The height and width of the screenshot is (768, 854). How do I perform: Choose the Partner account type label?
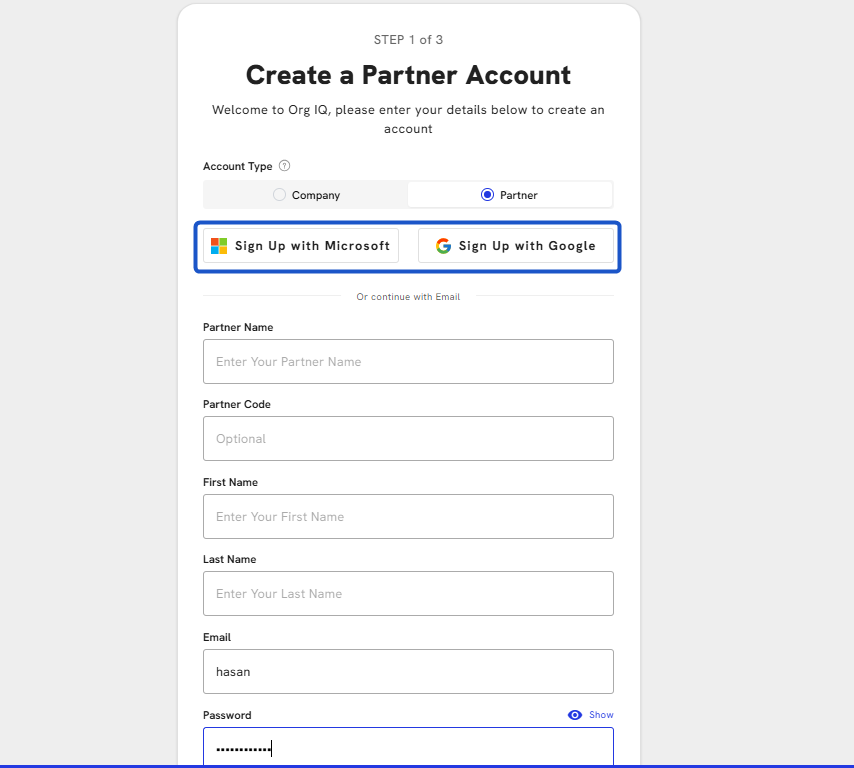tap(519, 195)
